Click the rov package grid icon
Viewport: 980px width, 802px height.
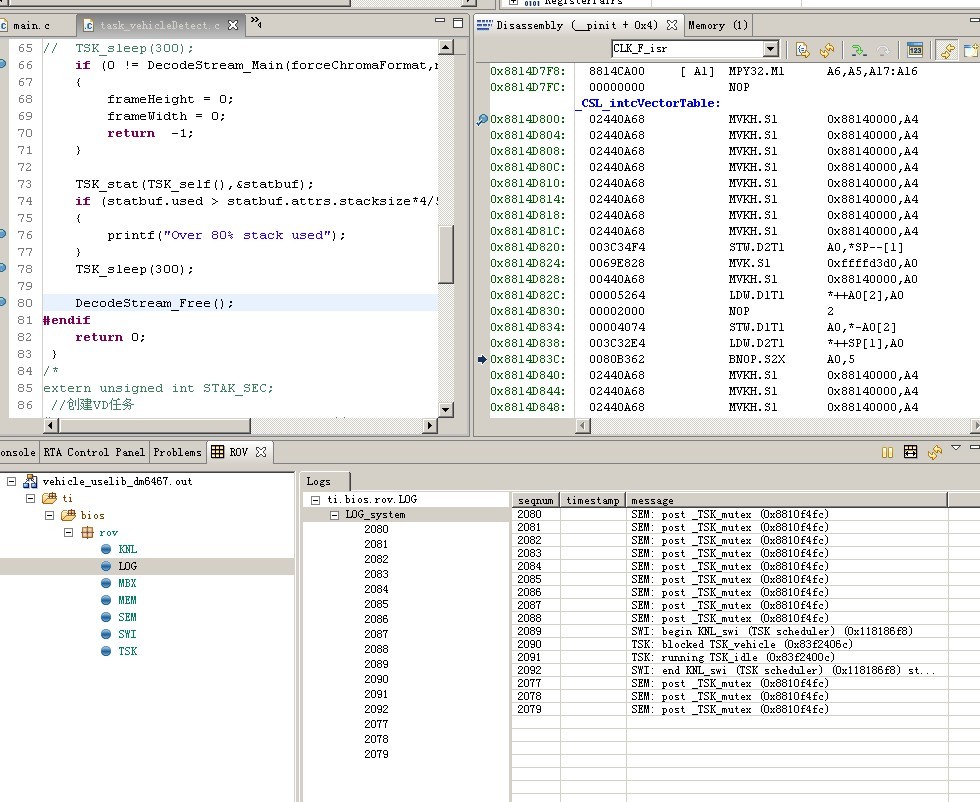(x=88, y=533)
